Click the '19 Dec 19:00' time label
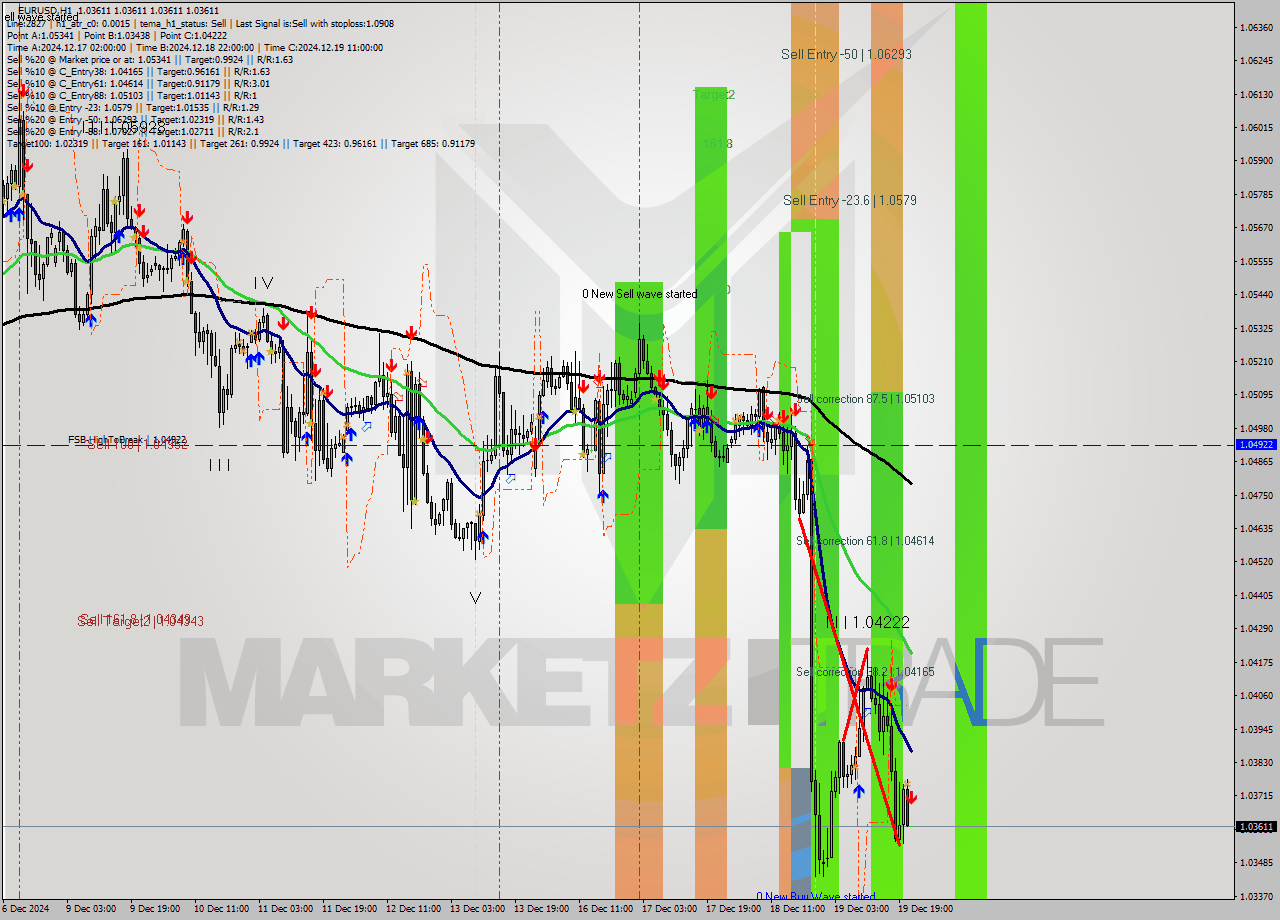The width and height of the screenshot is (1280, 920). click(x=924, y=909)
